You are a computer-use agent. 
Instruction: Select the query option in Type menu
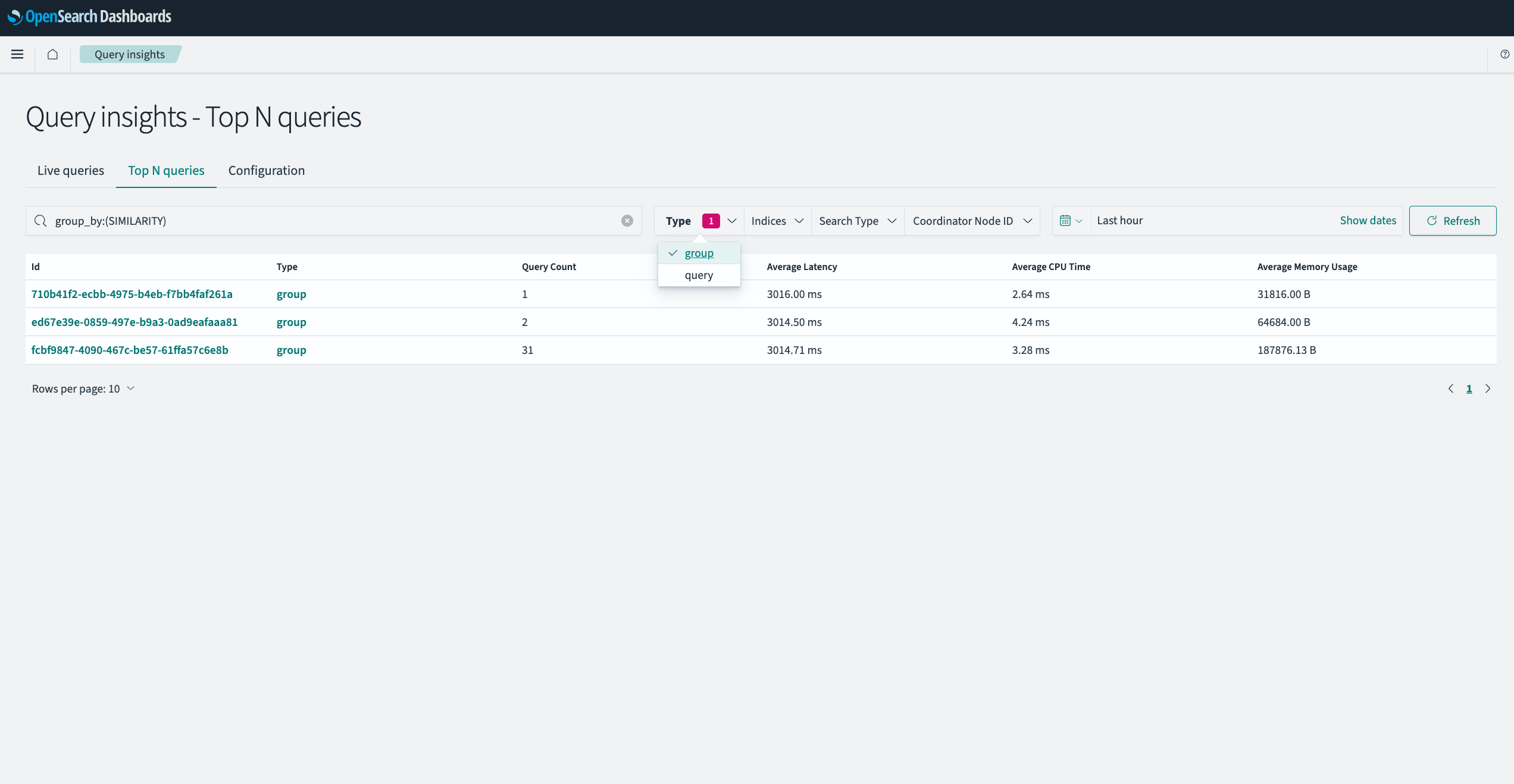699,275
